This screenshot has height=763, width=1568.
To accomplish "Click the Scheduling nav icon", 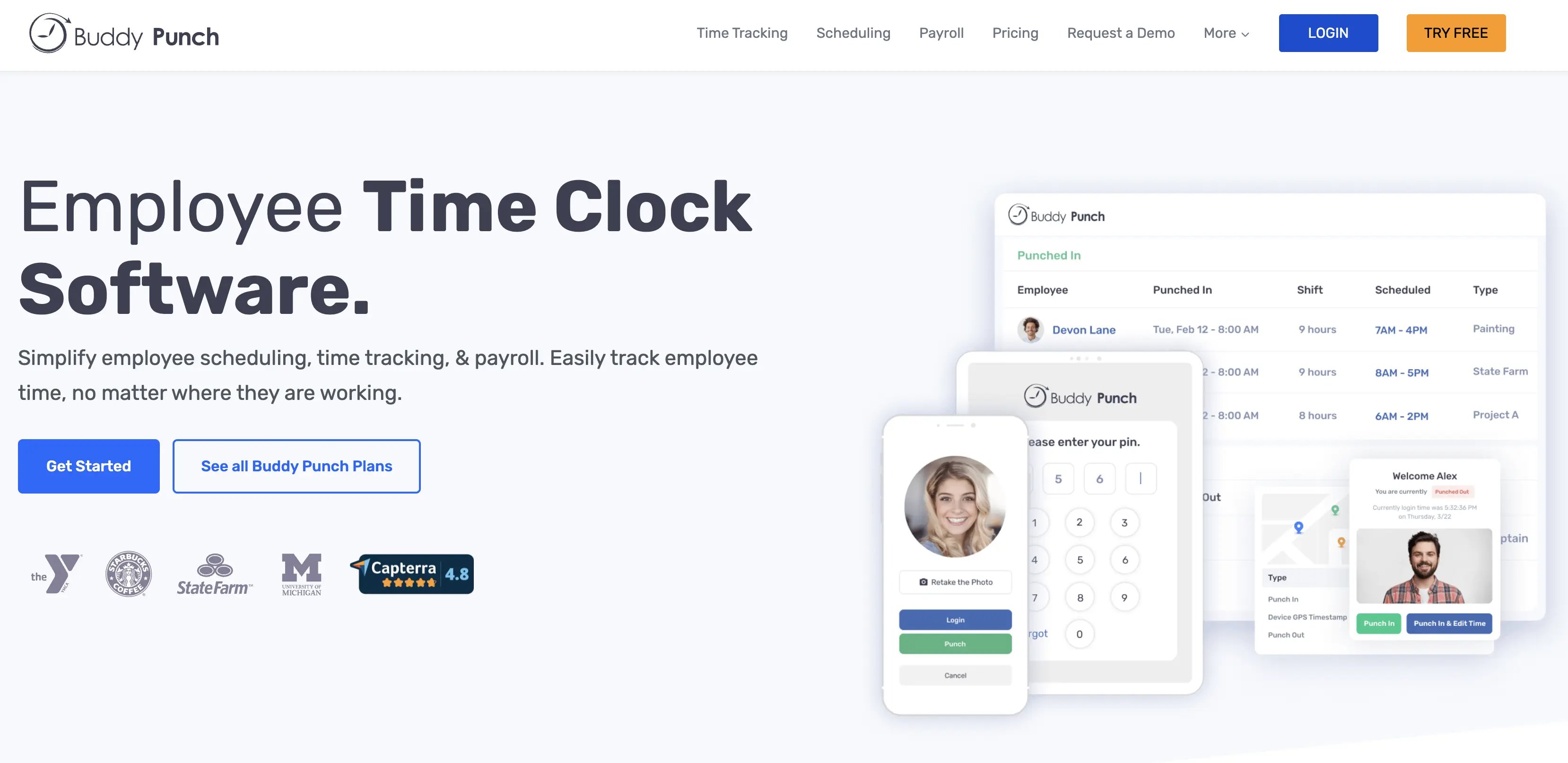I will (x=854, y=32).
